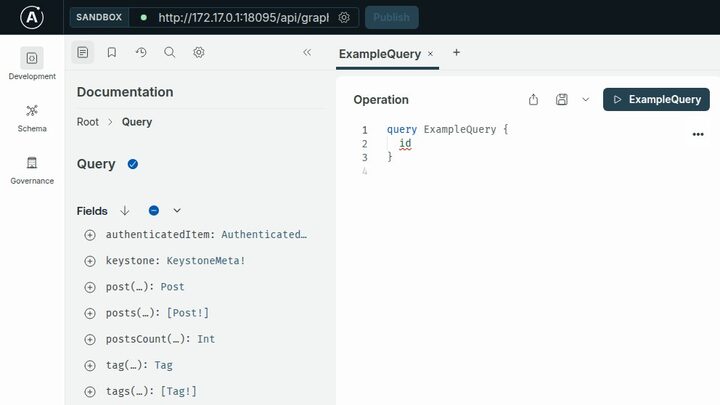
Task: Go to Root in breadcrumb
Action: point(88,122)
